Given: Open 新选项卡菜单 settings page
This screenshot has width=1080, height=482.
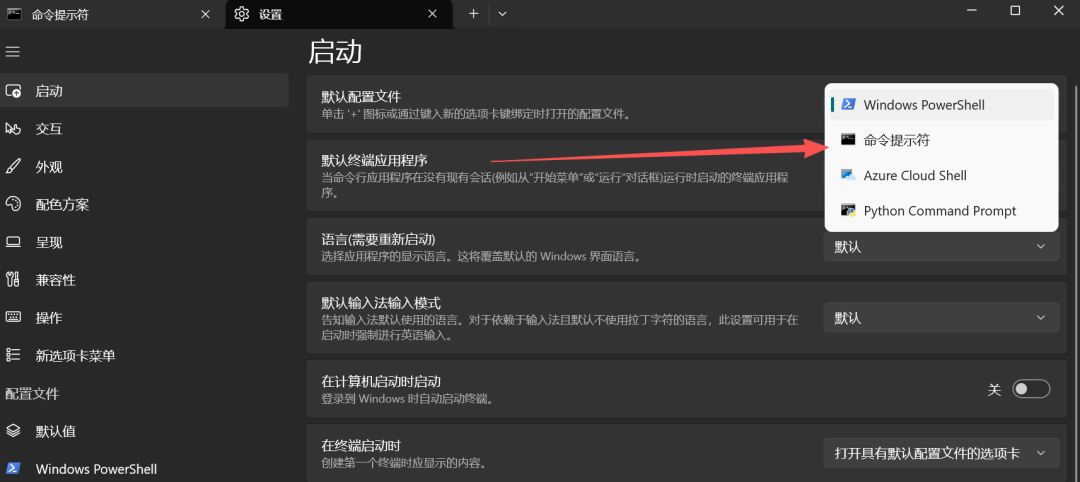Looking at the screenshot, I should 75,355.
